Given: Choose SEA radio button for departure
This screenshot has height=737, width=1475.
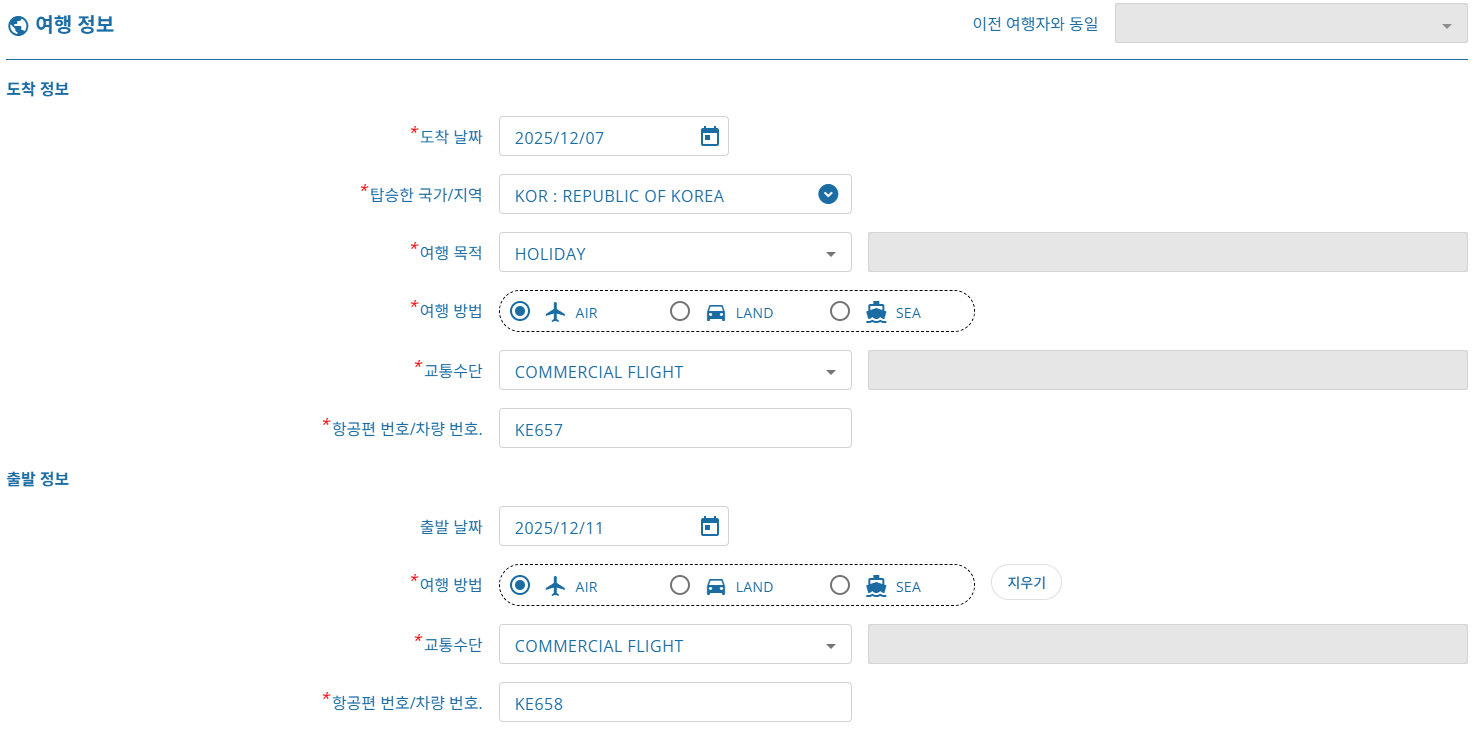Looking at the screenshot, I should pyautogui.click(x=840, y=585).
